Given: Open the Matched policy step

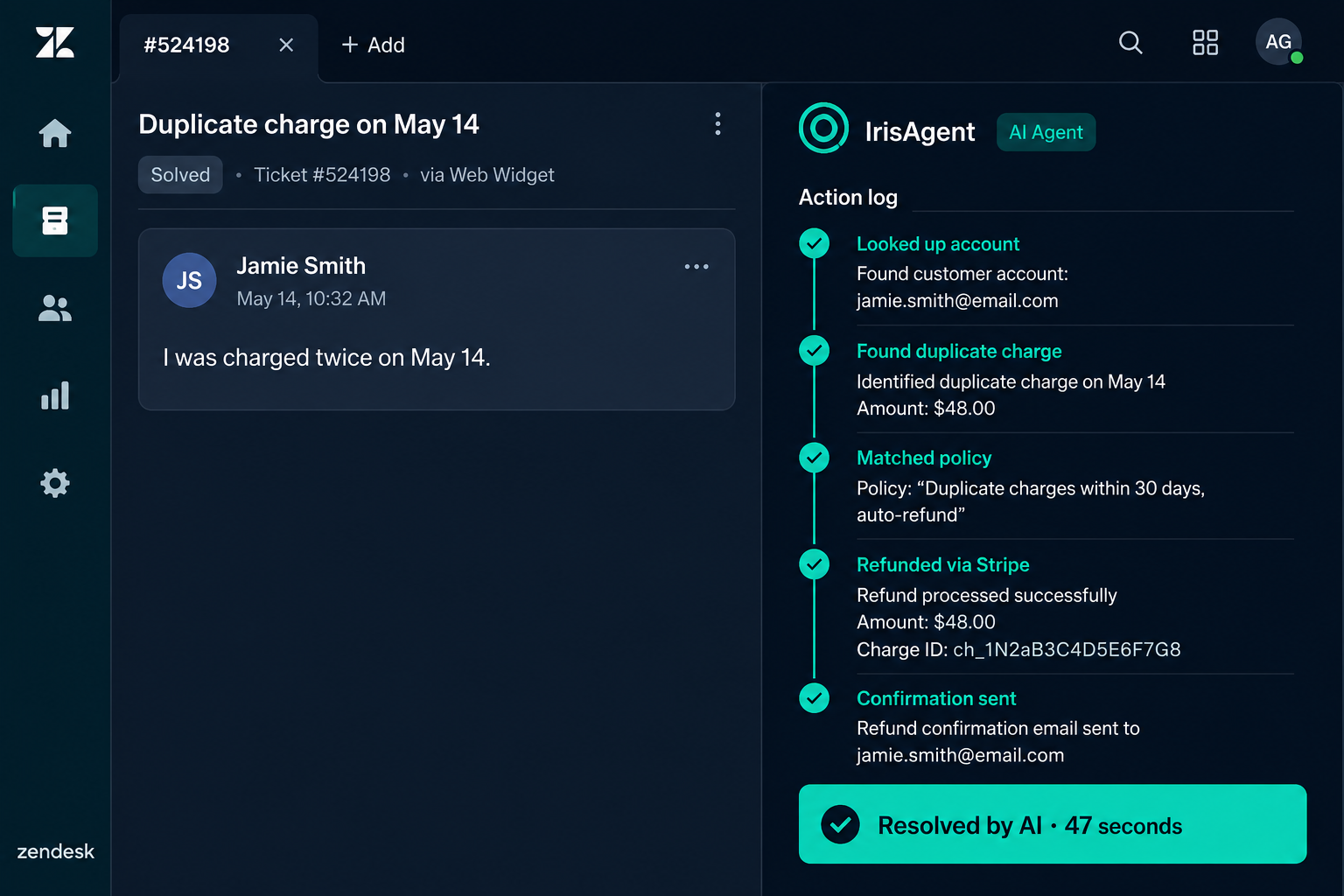Looking at the screenshot, I should (924, 458).
